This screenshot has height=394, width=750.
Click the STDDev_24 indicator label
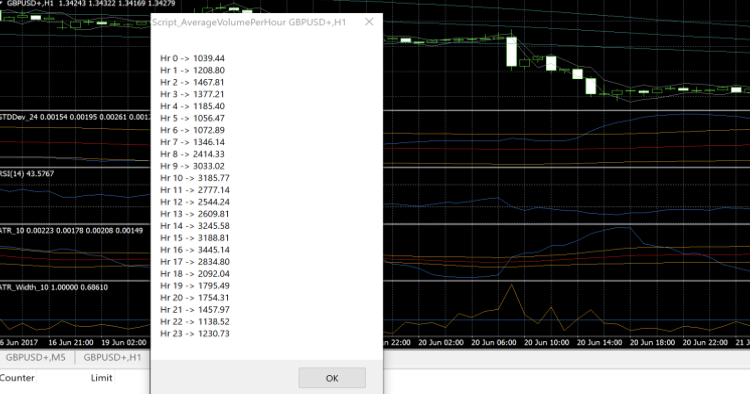click(75, 117)
